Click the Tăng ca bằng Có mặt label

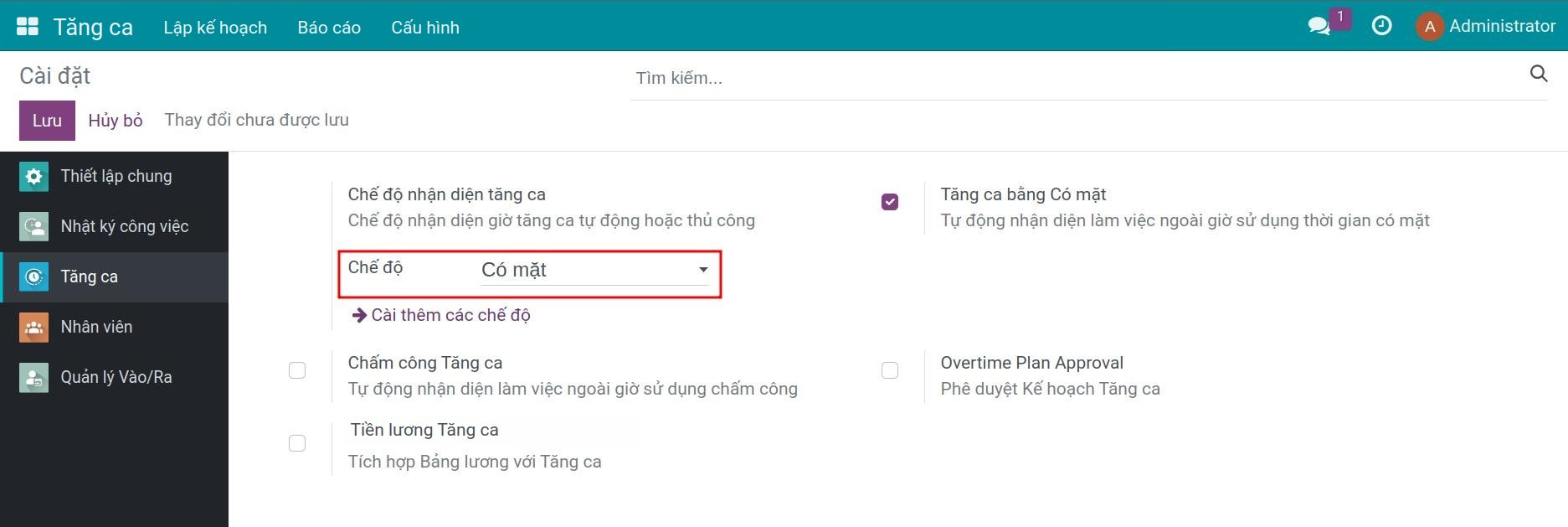(x=1023, y=194)
